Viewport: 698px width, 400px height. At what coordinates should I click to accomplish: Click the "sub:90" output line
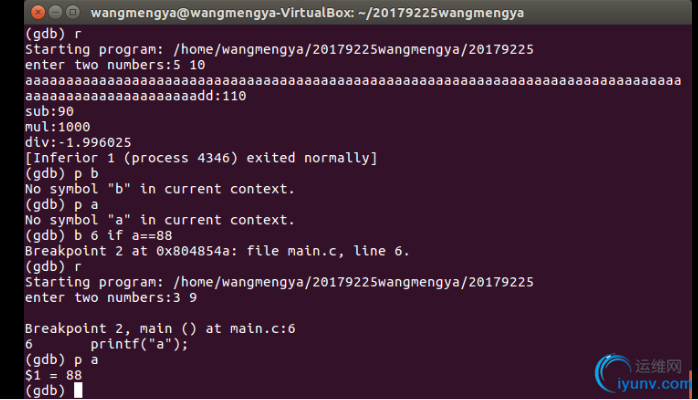pos(49,111)
